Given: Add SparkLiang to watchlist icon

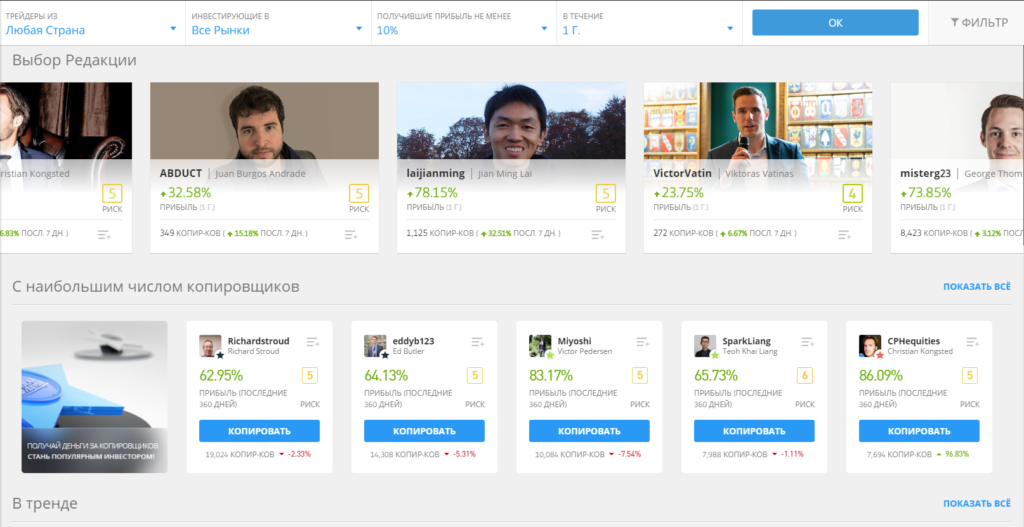Looking at the screenshot, I should pos(808,342).
